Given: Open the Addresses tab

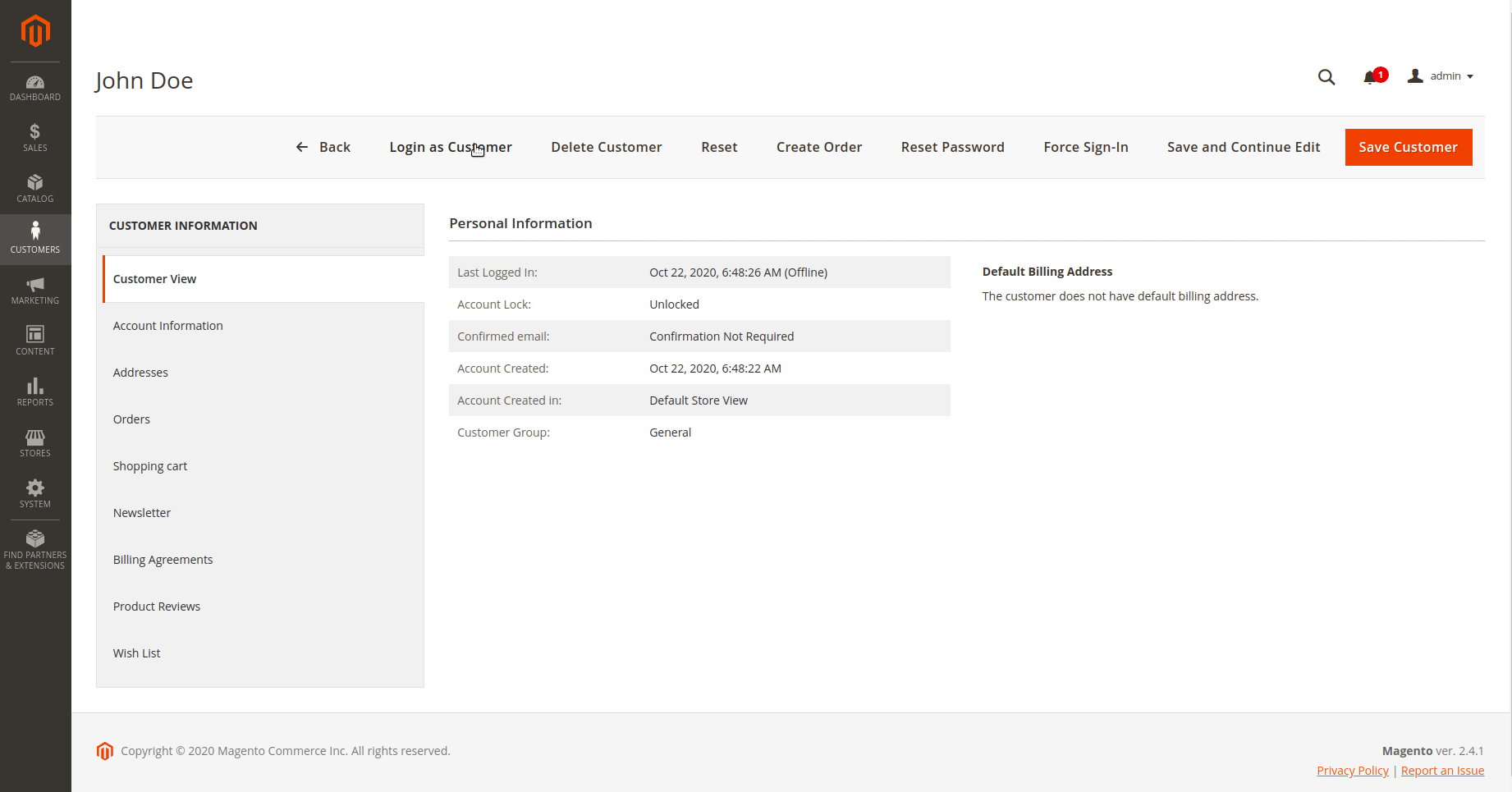Looking at the screenshot, I should point(140,372).
